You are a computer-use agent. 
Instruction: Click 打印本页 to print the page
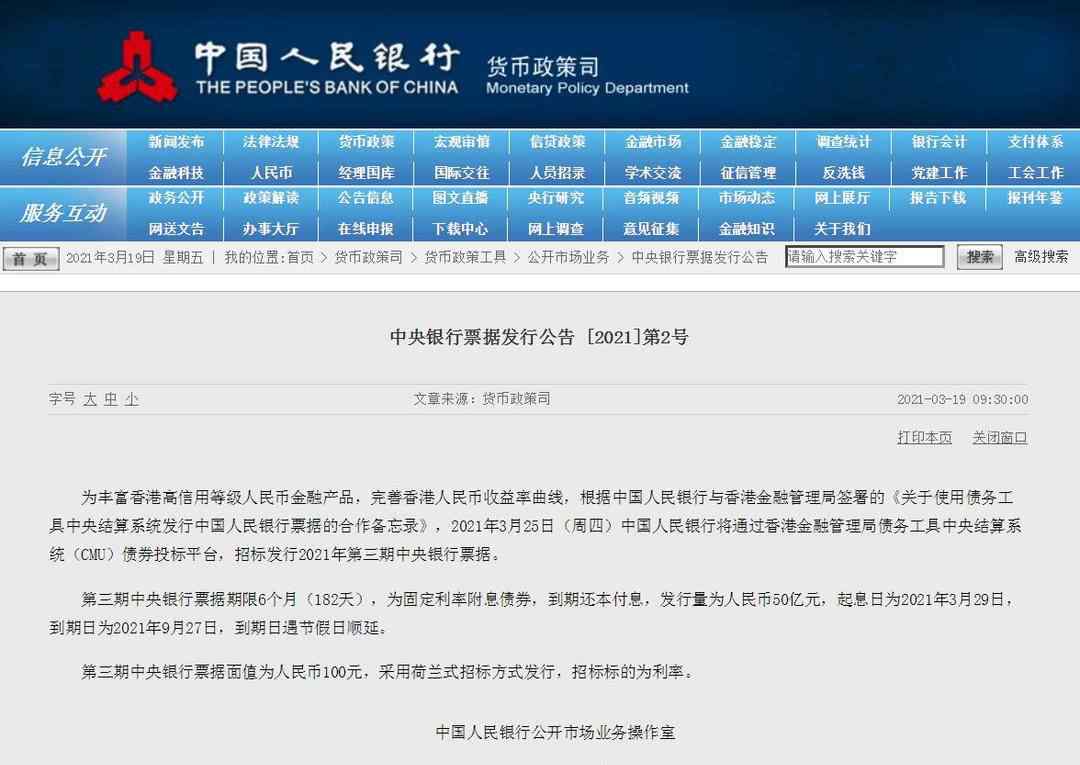tap(924, 437)
